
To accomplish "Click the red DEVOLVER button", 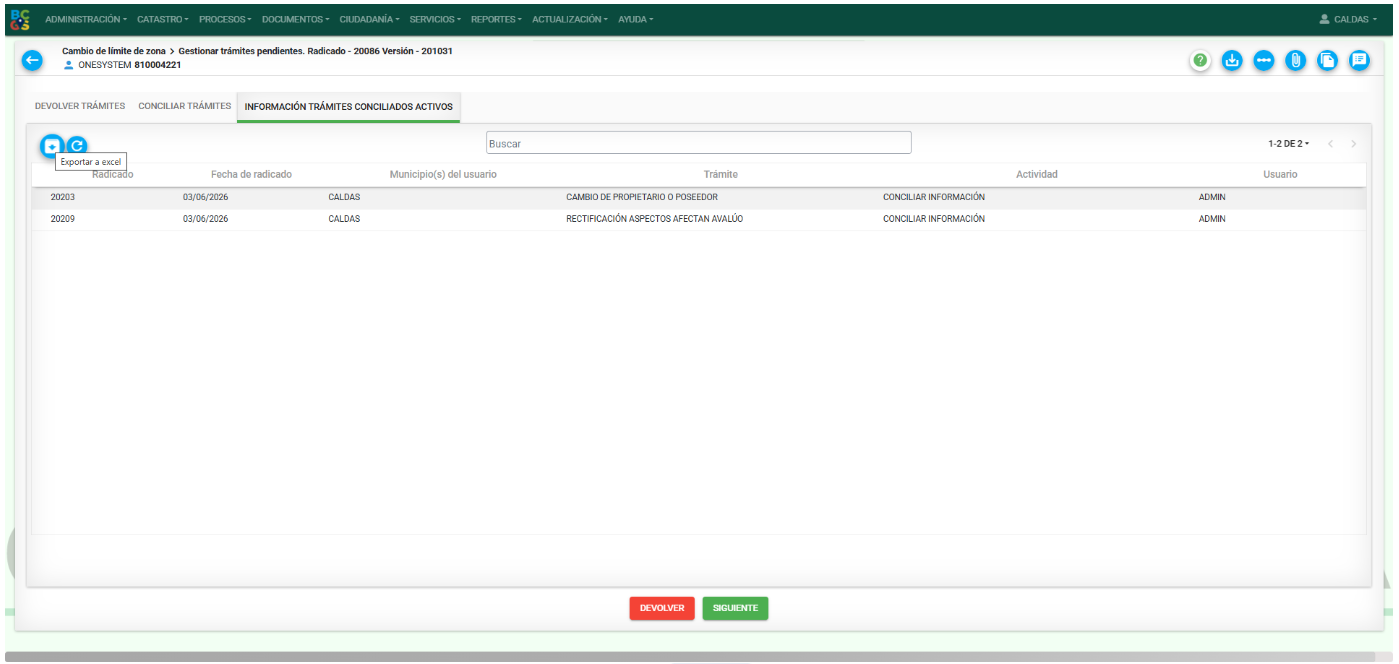I will pos(662,608).
